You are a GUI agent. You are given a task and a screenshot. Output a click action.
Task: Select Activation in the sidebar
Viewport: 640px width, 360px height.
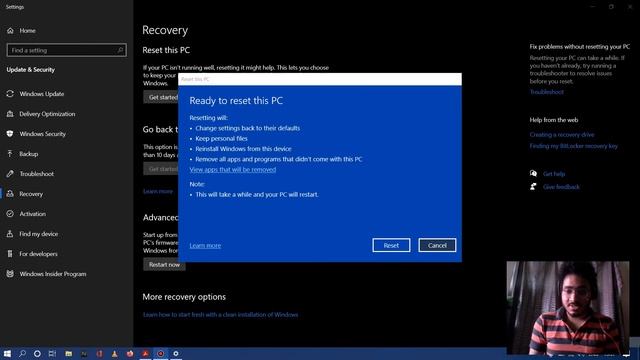[33, 214]
